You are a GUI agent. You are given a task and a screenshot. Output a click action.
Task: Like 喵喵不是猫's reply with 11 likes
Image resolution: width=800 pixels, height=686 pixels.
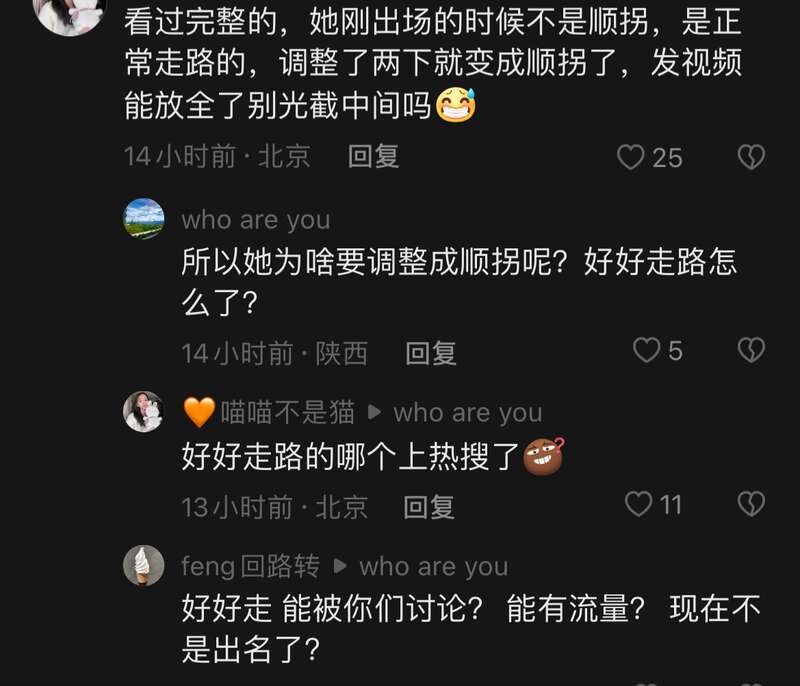pyautogui.click(x=638, y=504)
